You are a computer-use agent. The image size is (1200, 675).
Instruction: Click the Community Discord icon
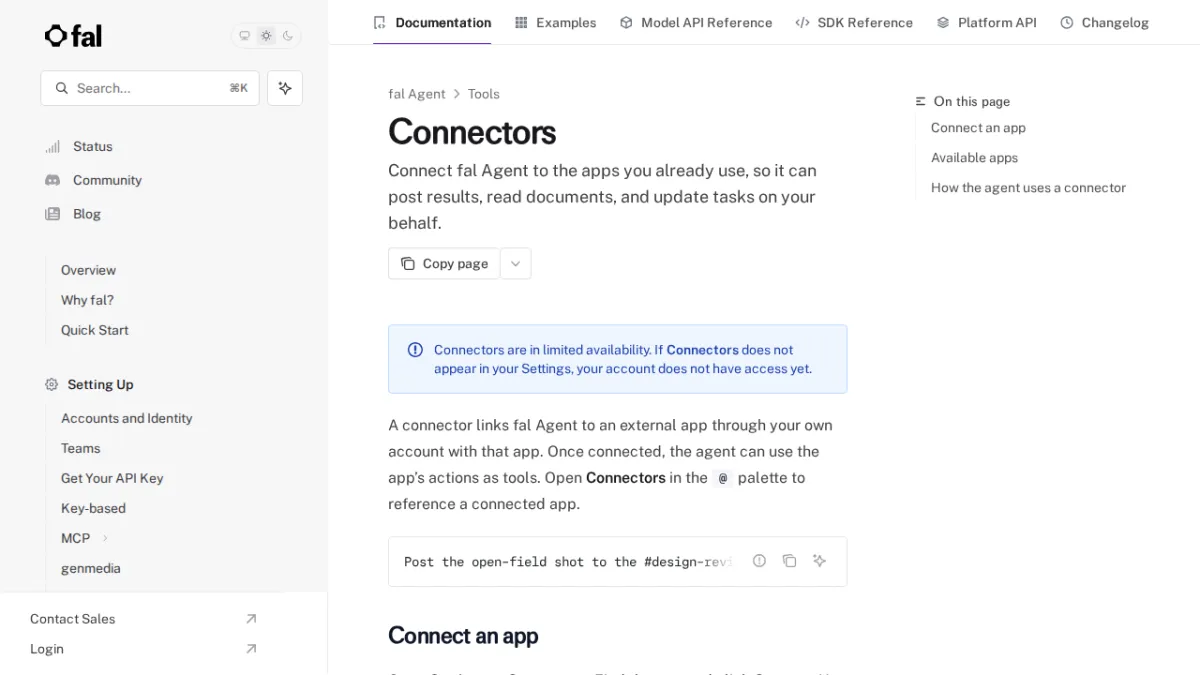(53, 180)
